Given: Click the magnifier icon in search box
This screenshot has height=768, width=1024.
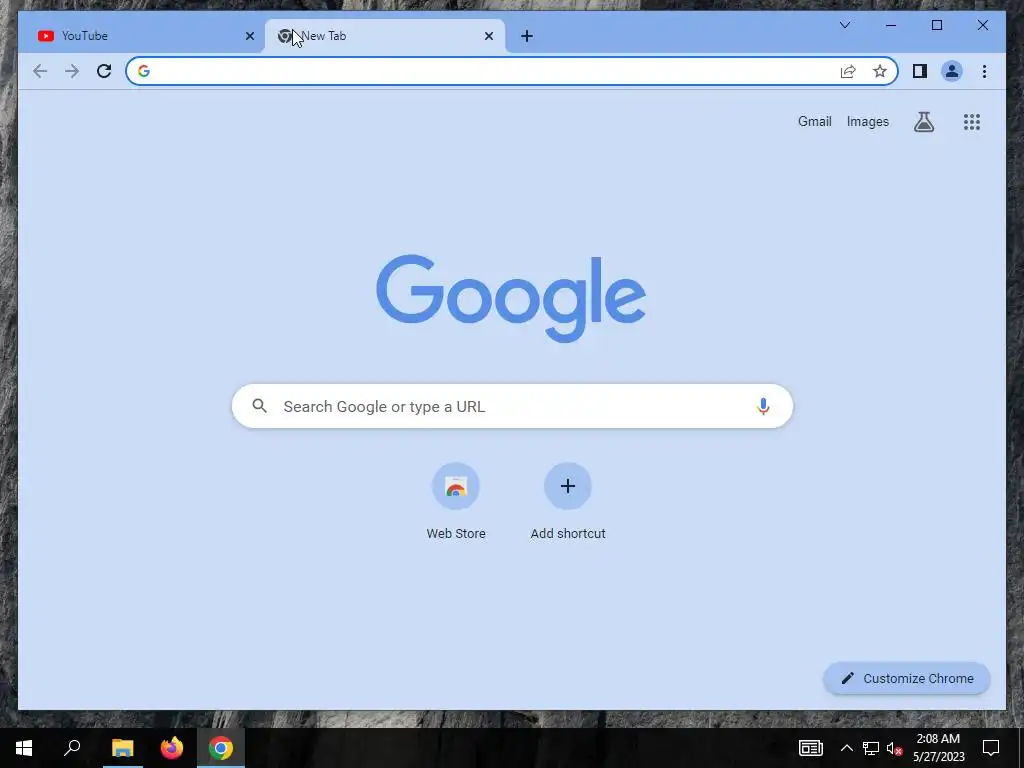Looking at the screenshot, I should point(259,406).
